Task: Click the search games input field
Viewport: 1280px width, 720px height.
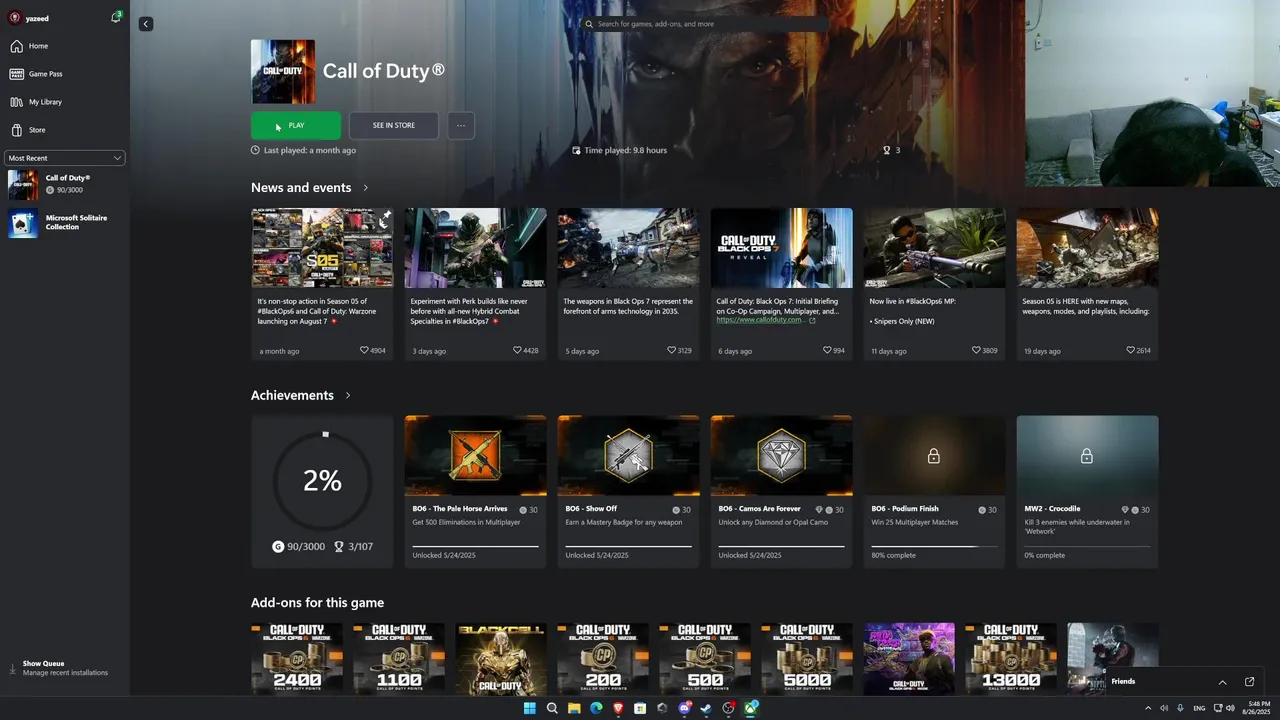Action: coord(705,24)
